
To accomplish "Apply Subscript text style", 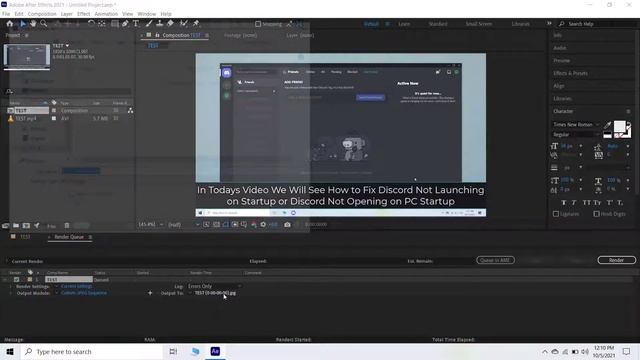I will tap(620, 202).
